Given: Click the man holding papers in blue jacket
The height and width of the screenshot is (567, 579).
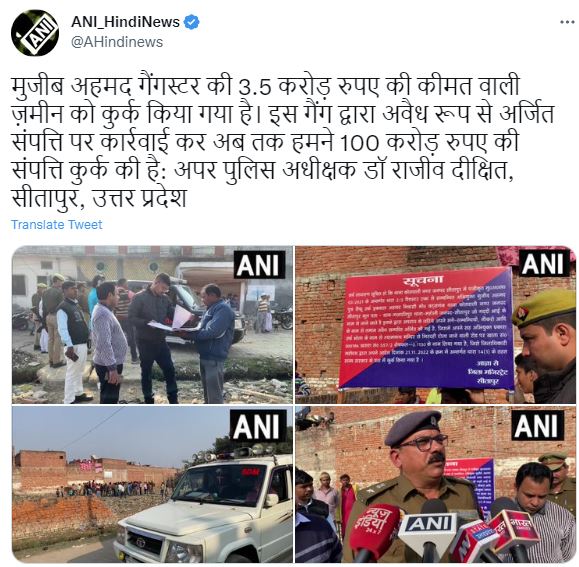Looking at the screenshot, I should click(x=210, y=343).
